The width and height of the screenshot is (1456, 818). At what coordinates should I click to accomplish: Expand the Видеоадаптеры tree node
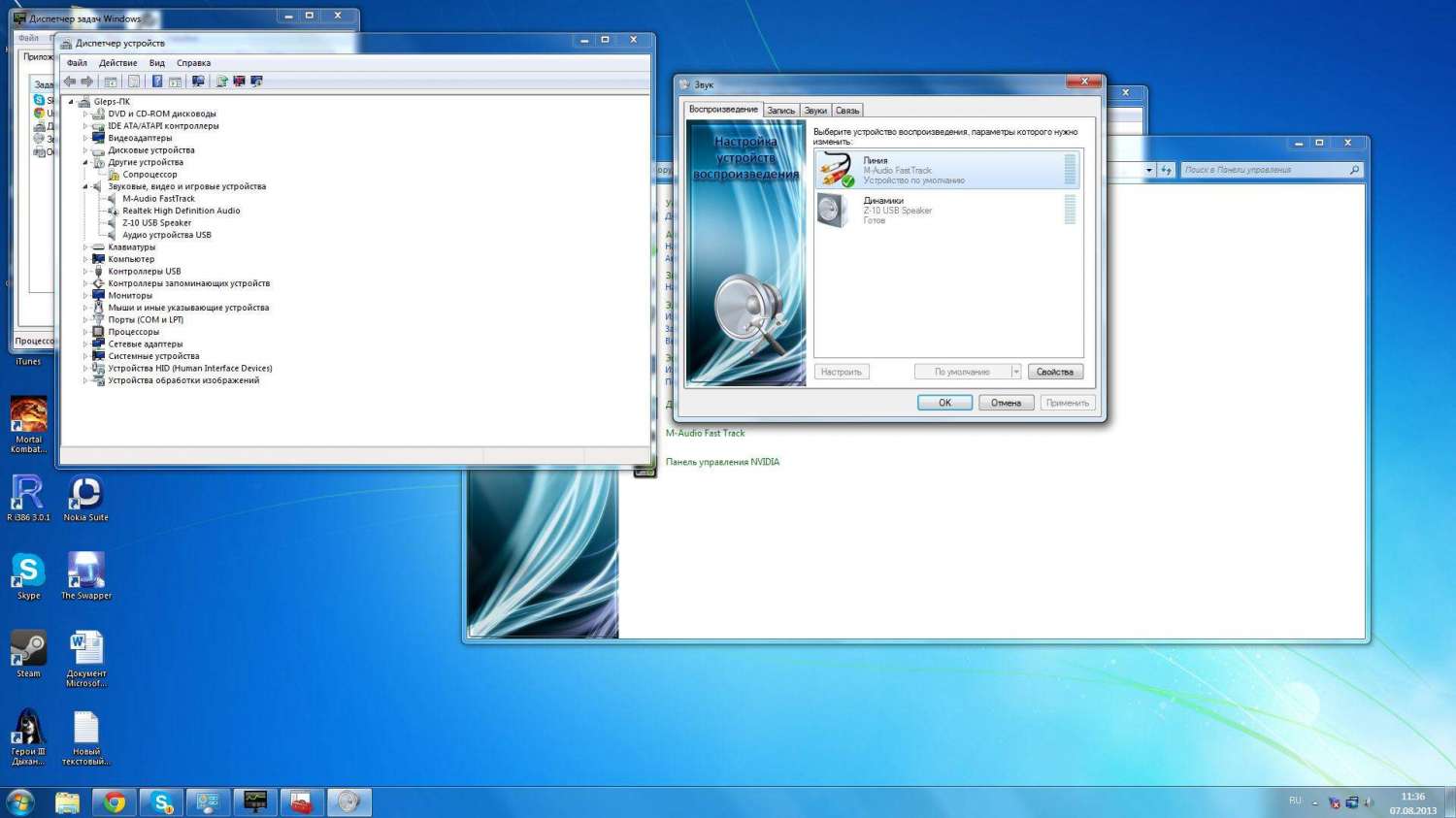[x=85, y=138]
